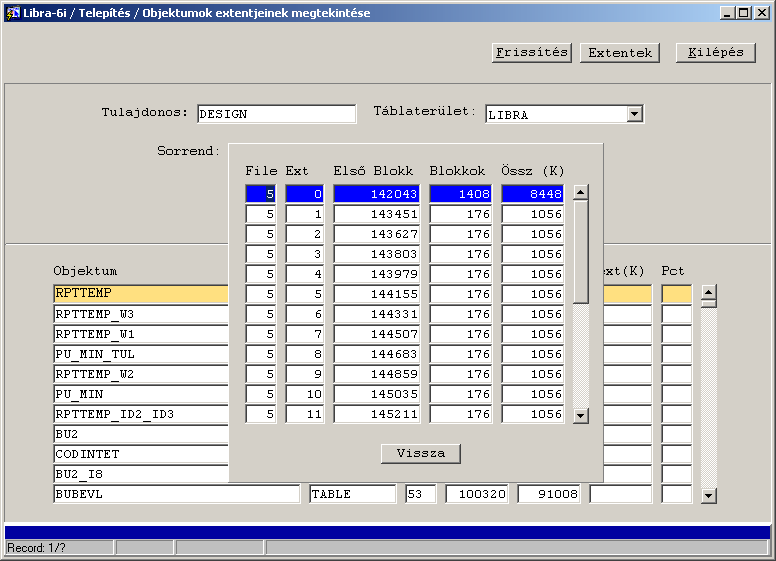
Task: Click the application icon in title bar
Action: [12, 13]
